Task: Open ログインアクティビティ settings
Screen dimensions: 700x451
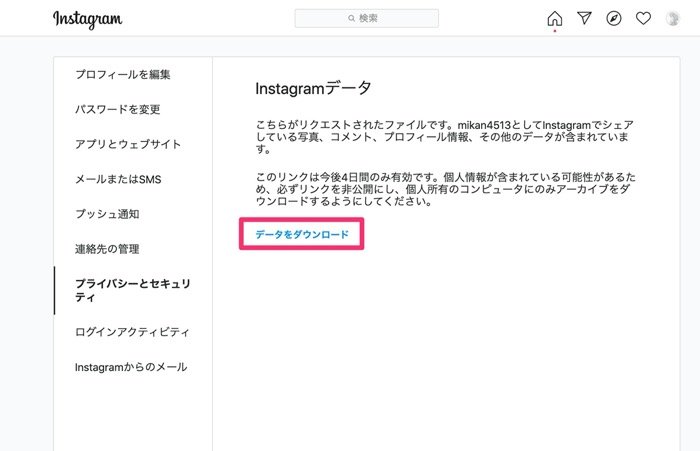Action: [x=132, y=332]
